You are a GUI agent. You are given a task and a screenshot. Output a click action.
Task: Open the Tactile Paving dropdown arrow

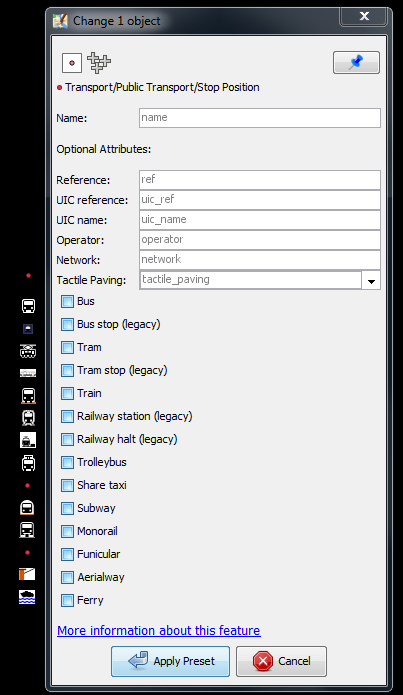[x=371, y=281]
